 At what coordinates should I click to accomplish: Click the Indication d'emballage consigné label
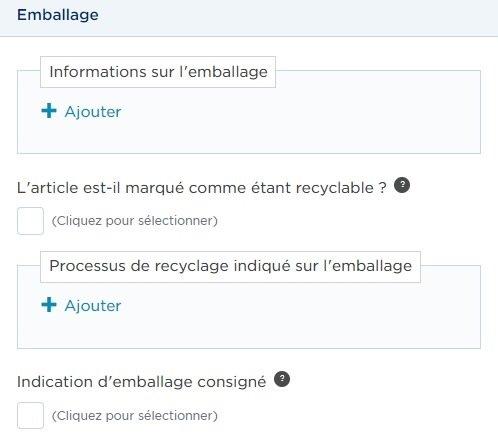click(142, 382)
